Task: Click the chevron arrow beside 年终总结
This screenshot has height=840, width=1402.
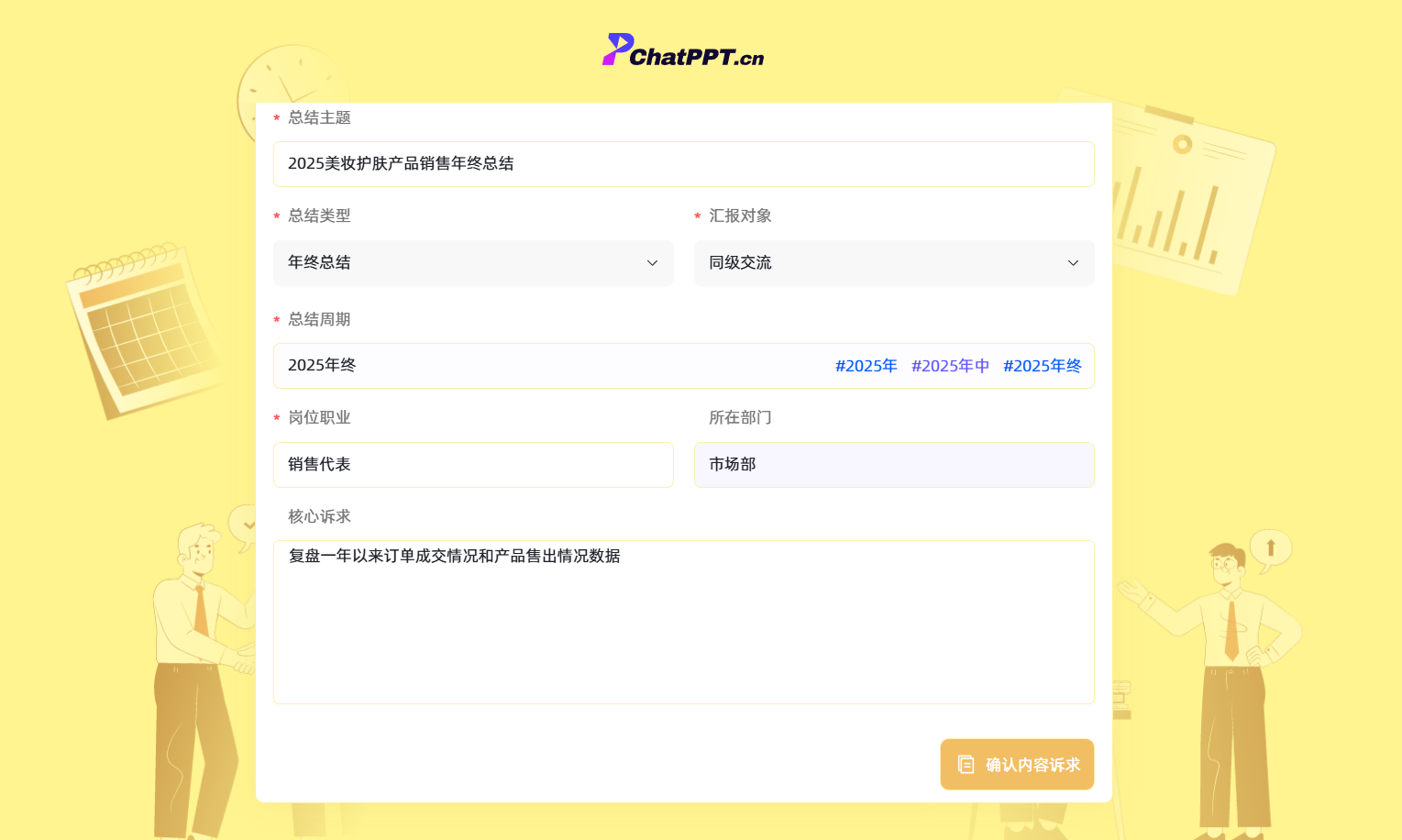Action: (x=652, y=263)
